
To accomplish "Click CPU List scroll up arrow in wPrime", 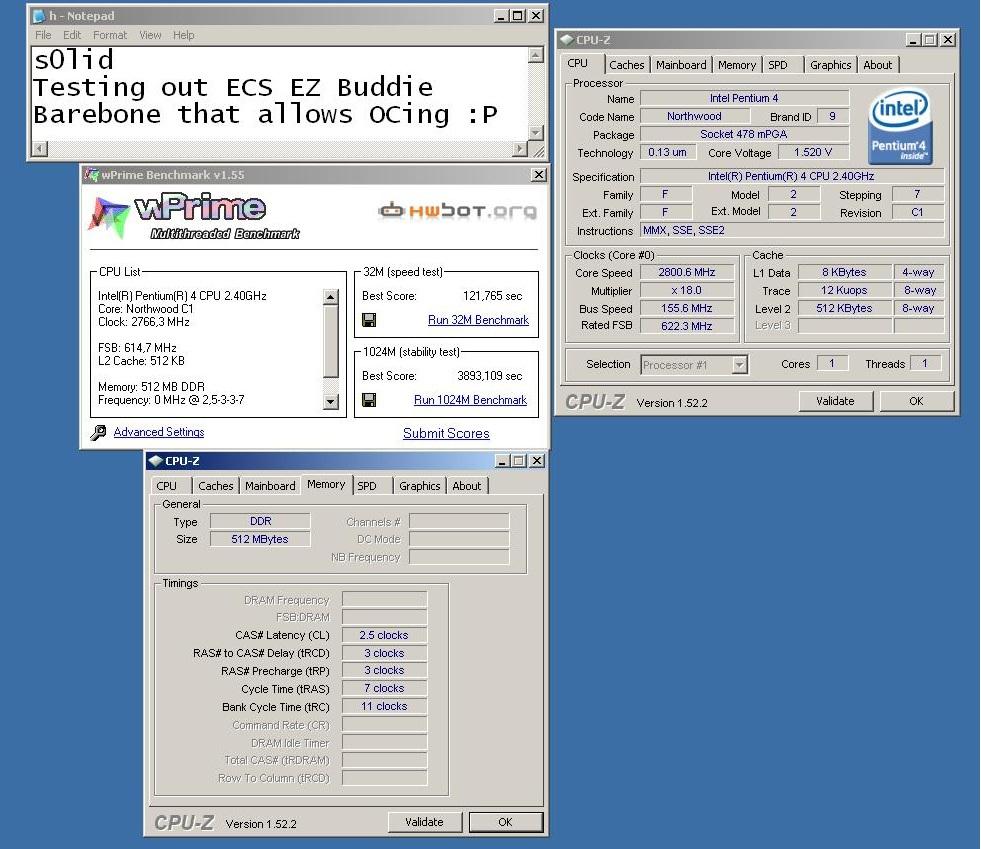I will [331, 297].
